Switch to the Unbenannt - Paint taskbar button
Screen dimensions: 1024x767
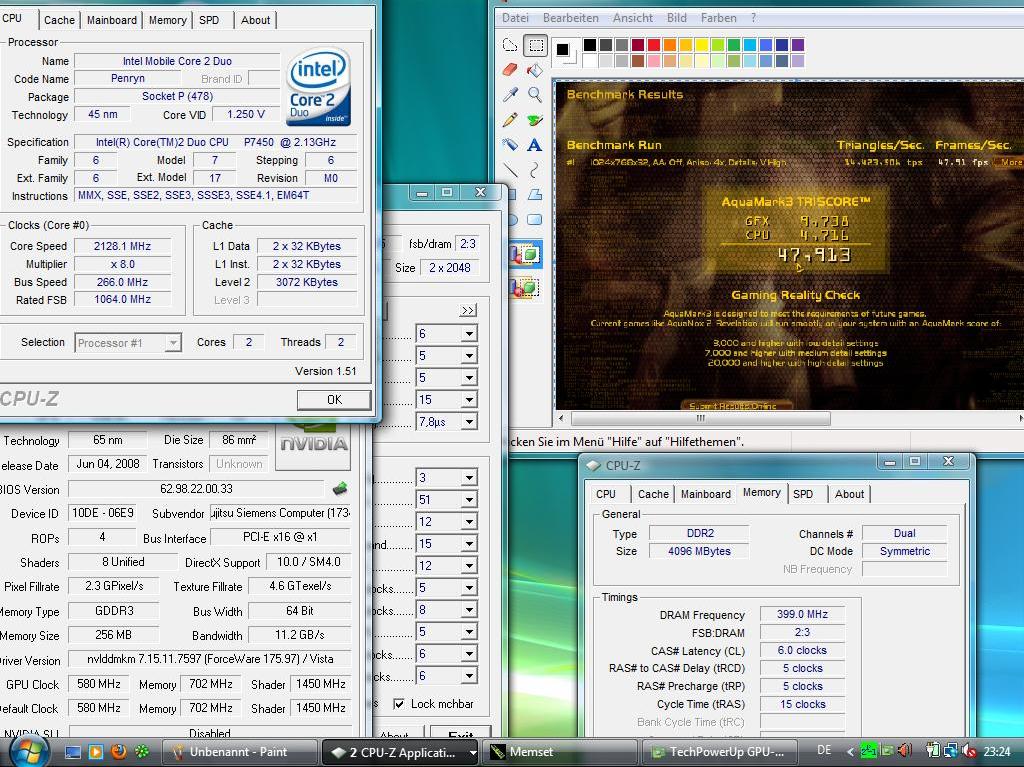tap(239, 752)
